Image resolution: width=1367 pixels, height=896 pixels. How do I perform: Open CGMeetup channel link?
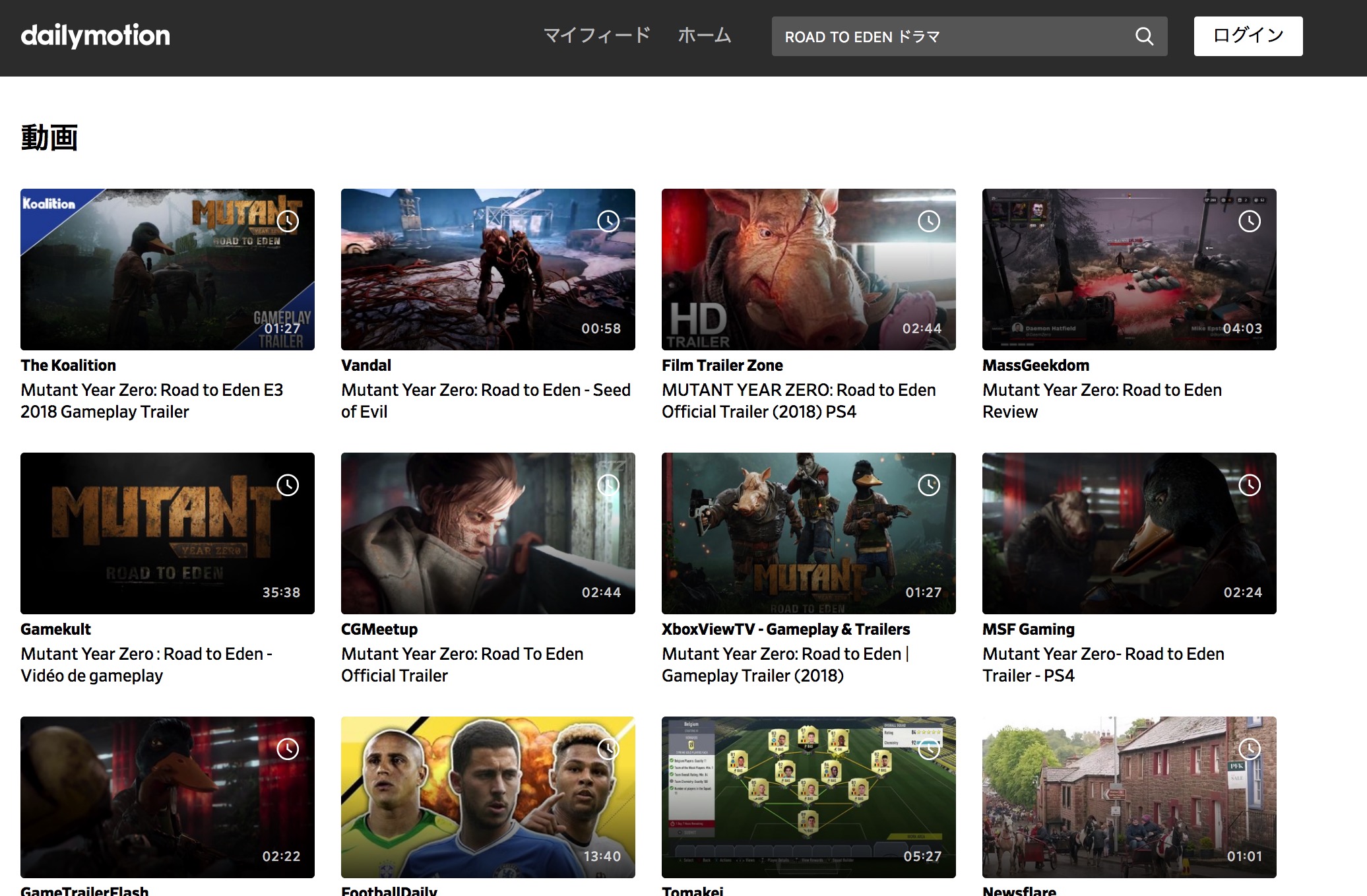click(379, 629)
